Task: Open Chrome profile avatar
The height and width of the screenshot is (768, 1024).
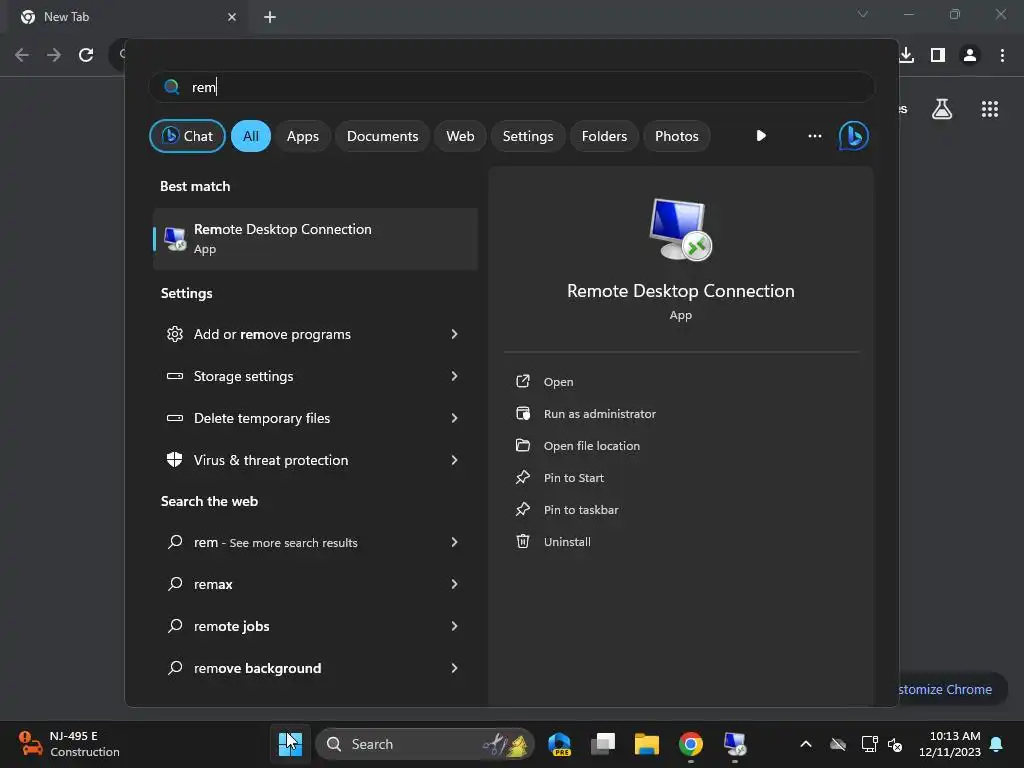Action: (x=970, y=55)
